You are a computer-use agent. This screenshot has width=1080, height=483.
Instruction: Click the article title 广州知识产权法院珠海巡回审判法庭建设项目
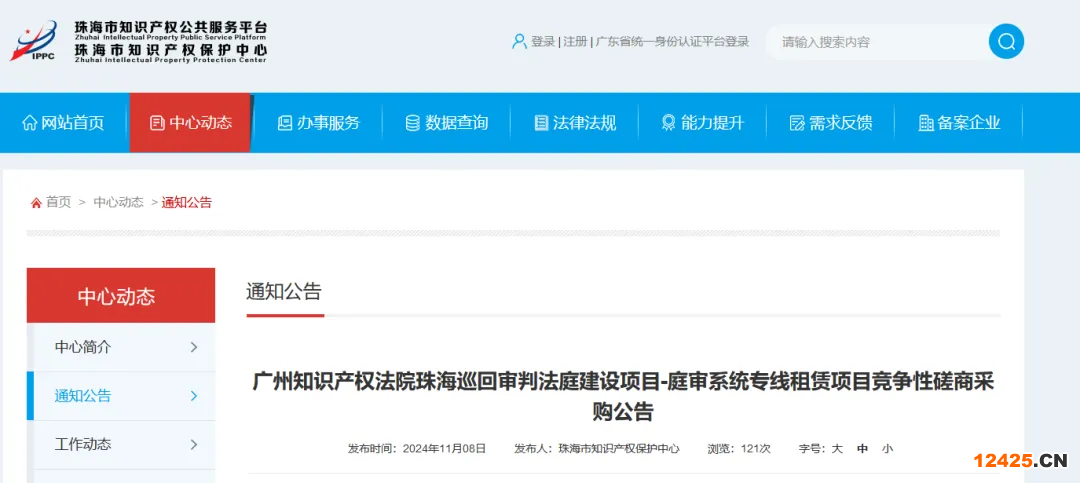(623, 396)
